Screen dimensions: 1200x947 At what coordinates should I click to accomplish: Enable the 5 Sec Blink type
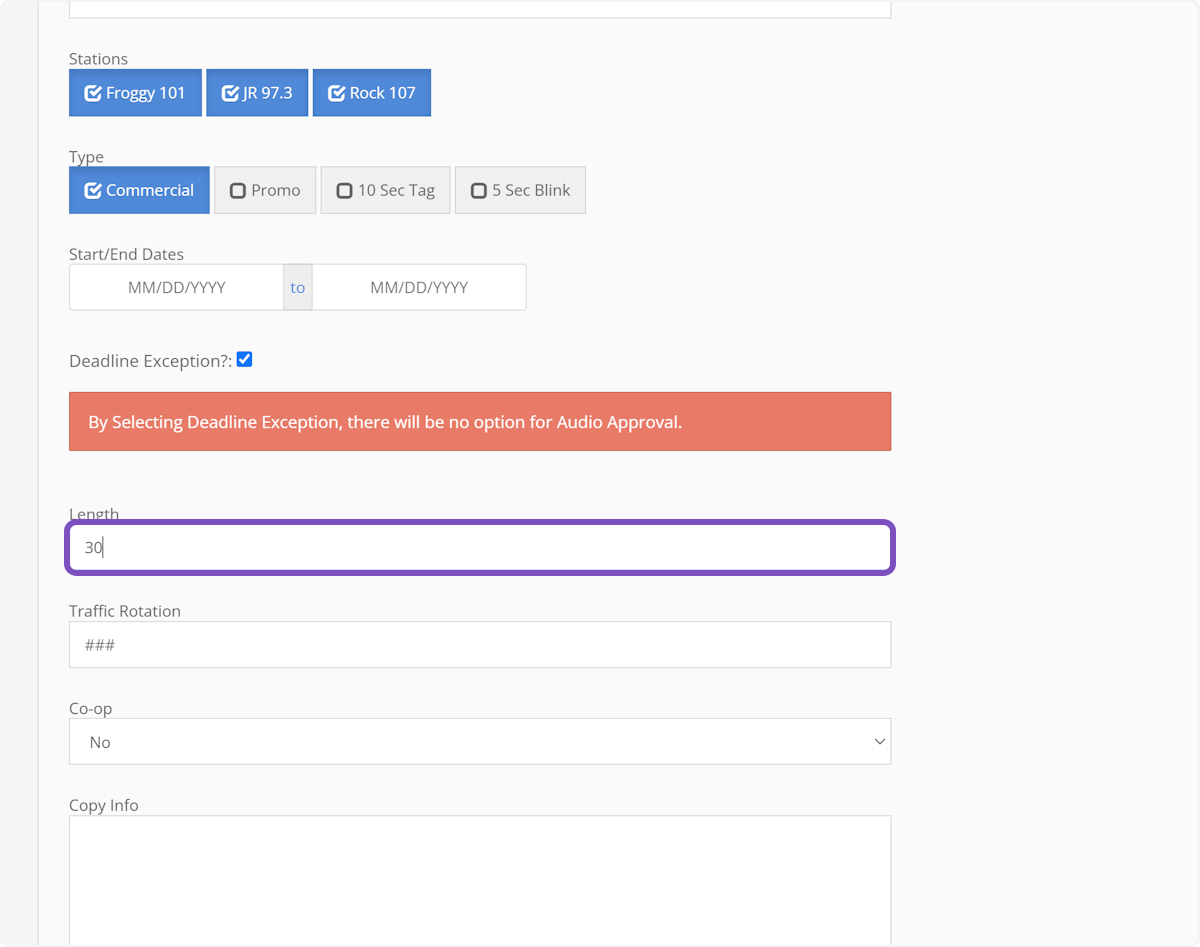click(520, 190)
